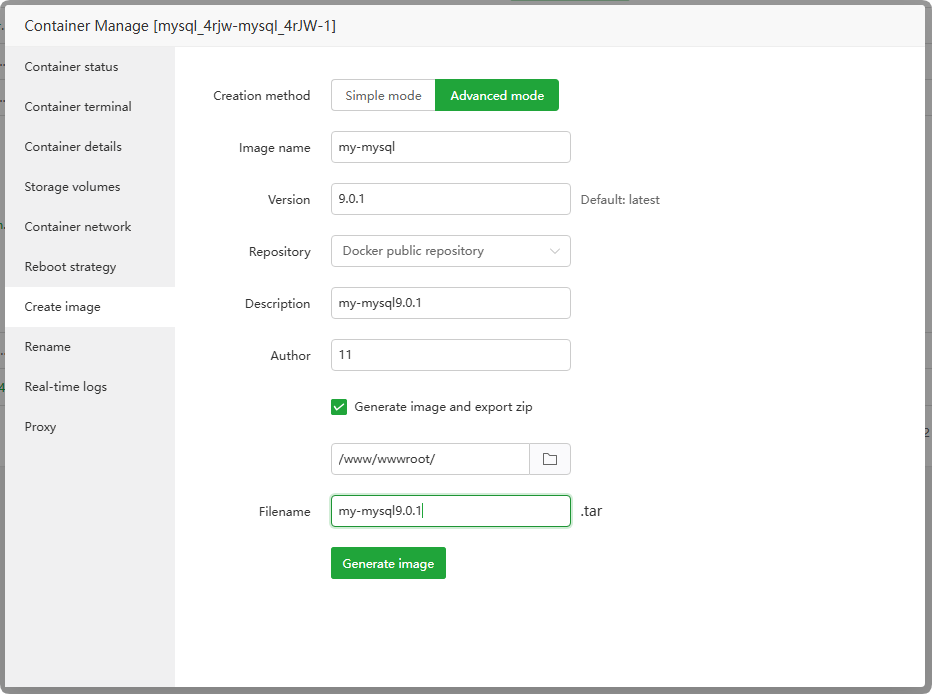
Task: Open the Repository dropdown
Action: point(450,251)
